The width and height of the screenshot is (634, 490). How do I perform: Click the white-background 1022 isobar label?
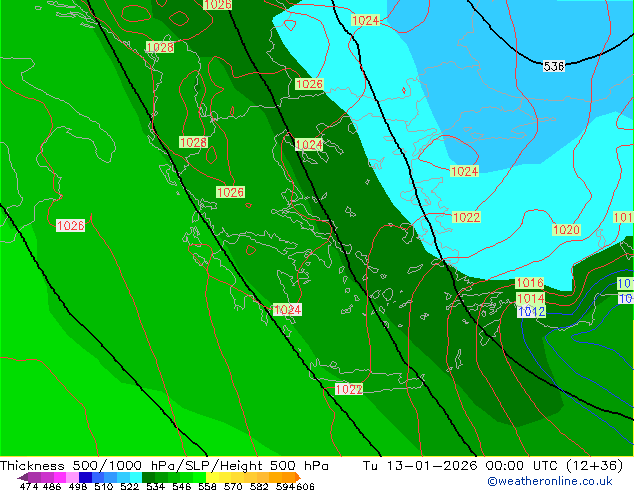[349, 389]
